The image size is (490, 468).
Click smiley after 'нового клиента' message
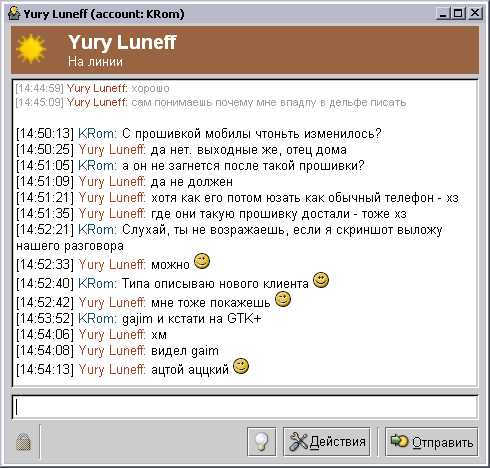[321, 280]
